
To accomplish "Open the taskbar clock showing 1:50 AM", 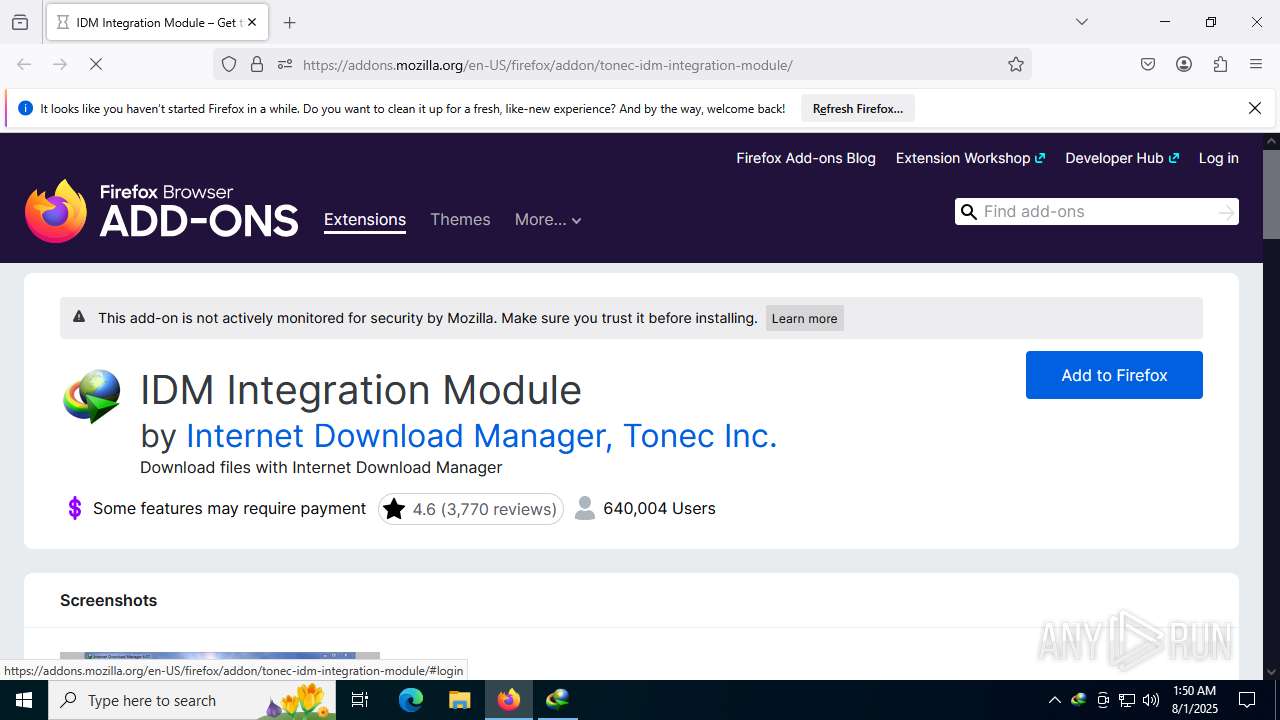I will pos(1194,700).
